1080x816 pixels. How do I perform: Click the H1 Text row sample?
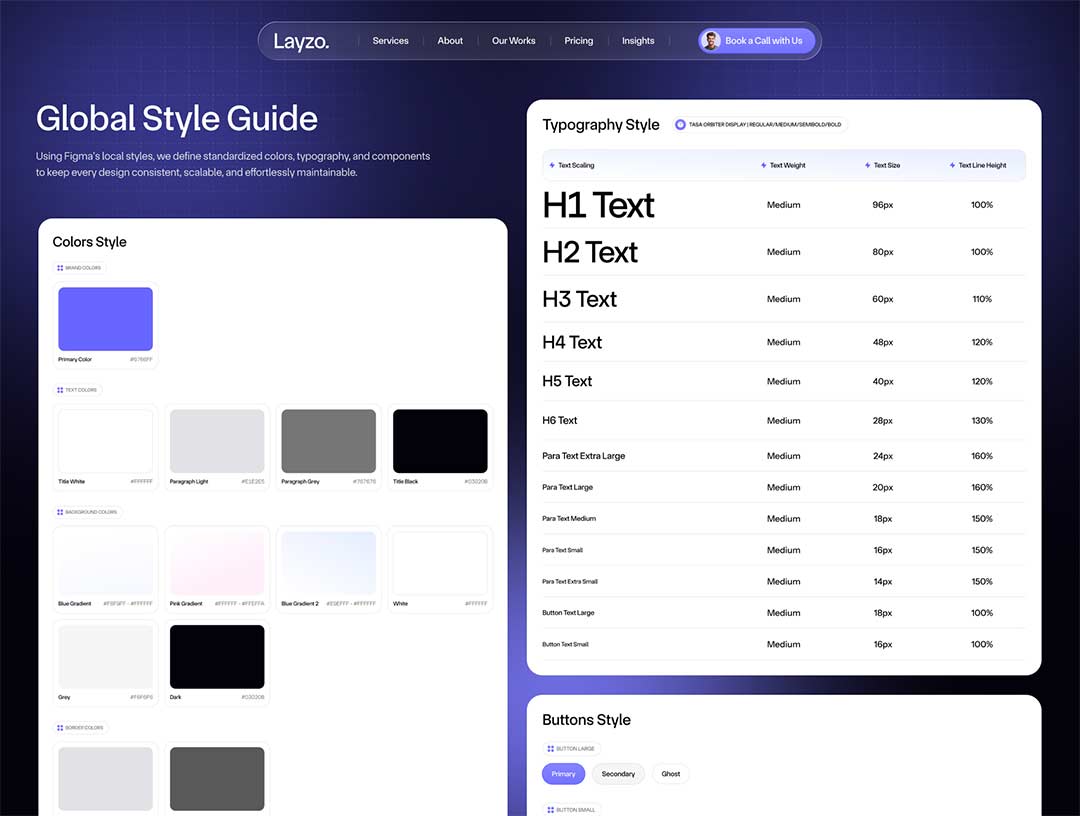pos(598,205)
